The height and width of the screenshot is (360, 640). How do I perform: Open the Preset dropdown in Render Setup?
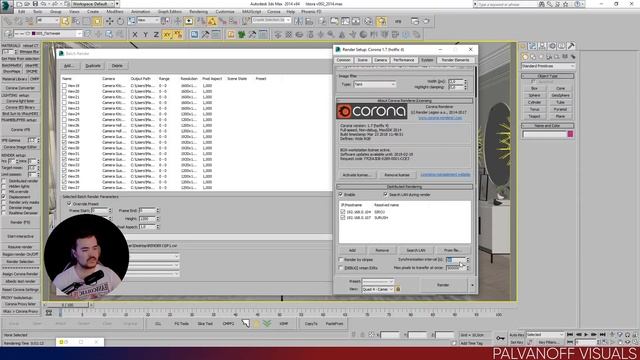click(378, 282)
